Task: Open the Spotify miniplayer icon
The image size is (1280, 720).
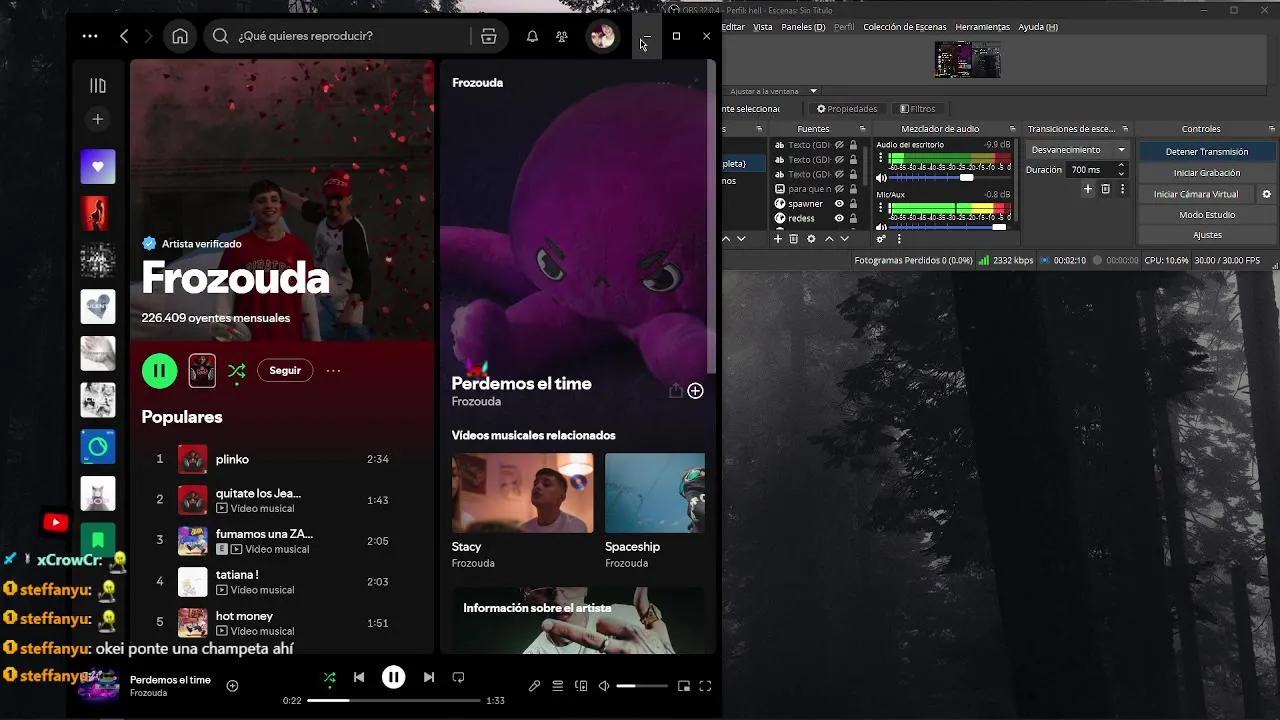Action: click(684, 686)
